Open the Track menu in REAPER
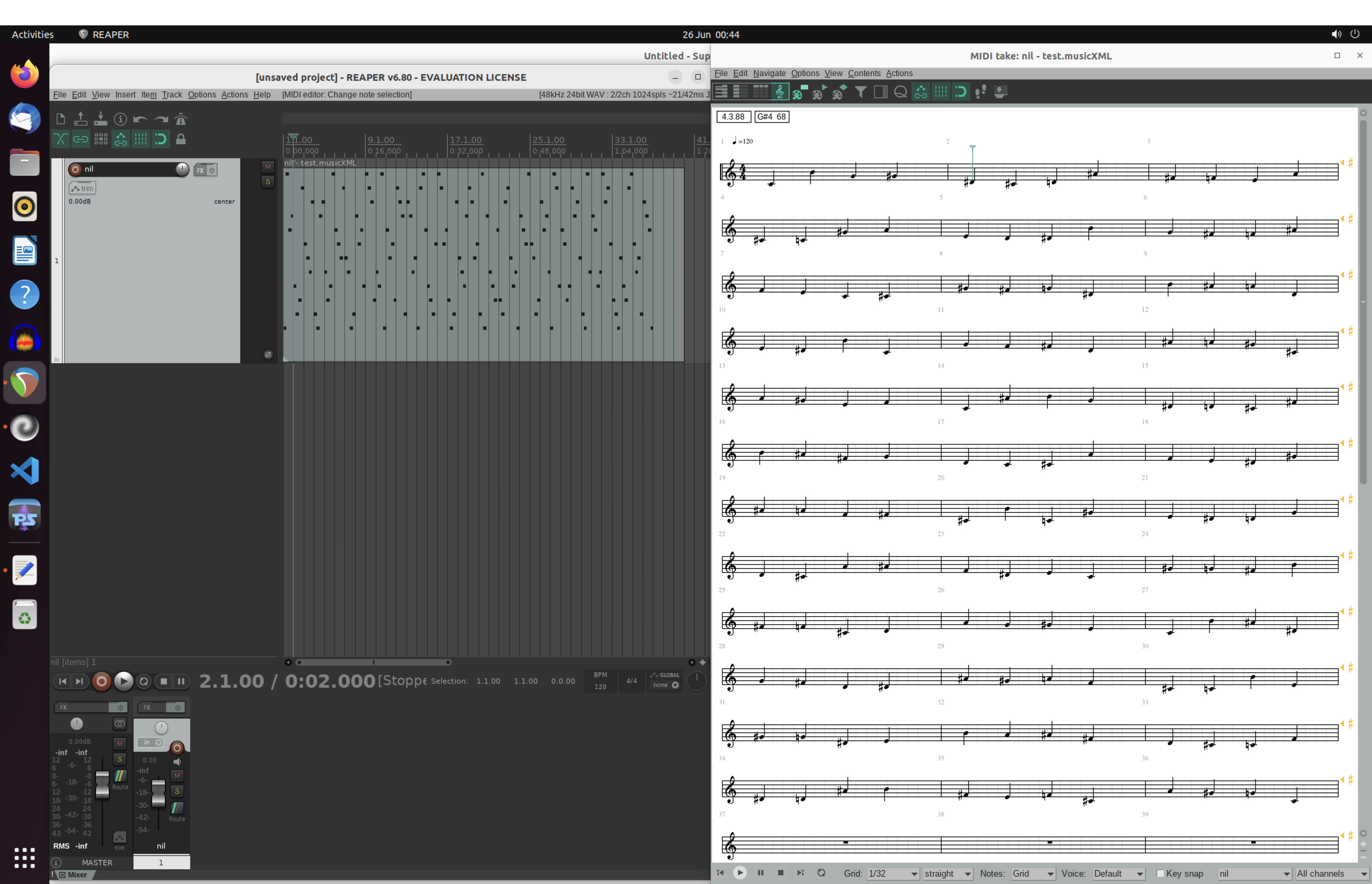This screenshot has height=884, width=1372. tap(171, 95)
